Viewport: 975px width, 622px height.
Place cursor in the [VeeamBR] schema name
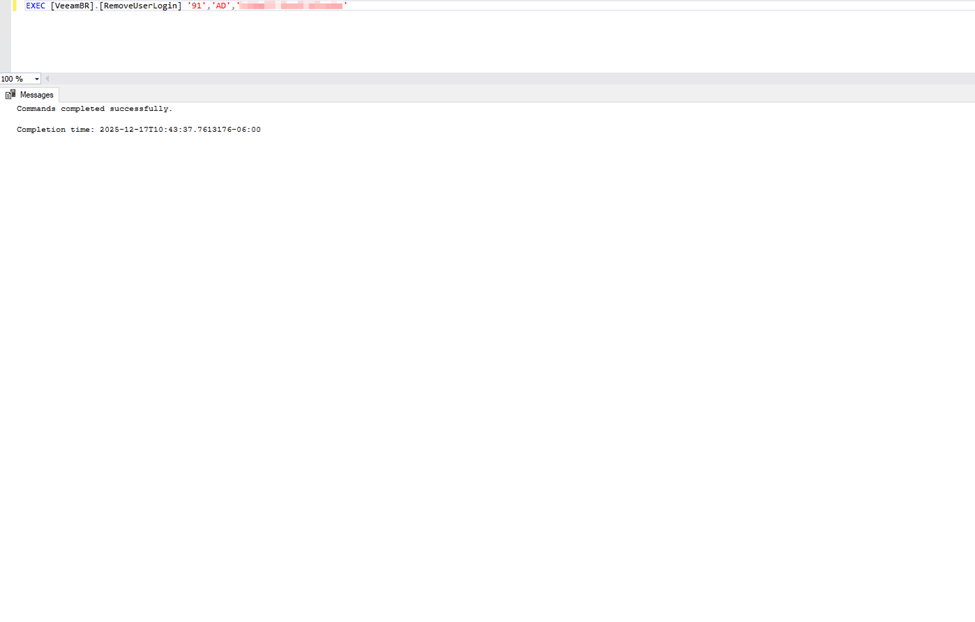coord(72,6)
